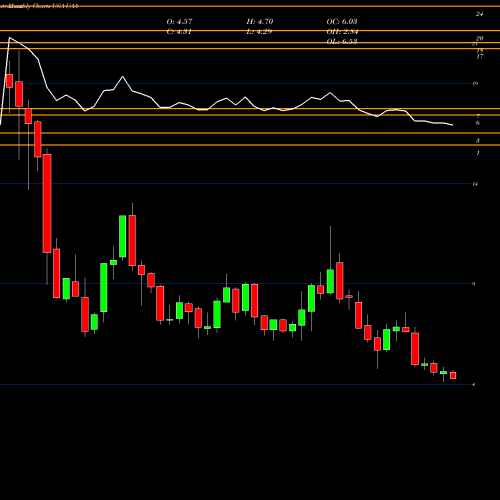Click the '17' price axis label

pyautogui.click(x=479, y=57)
